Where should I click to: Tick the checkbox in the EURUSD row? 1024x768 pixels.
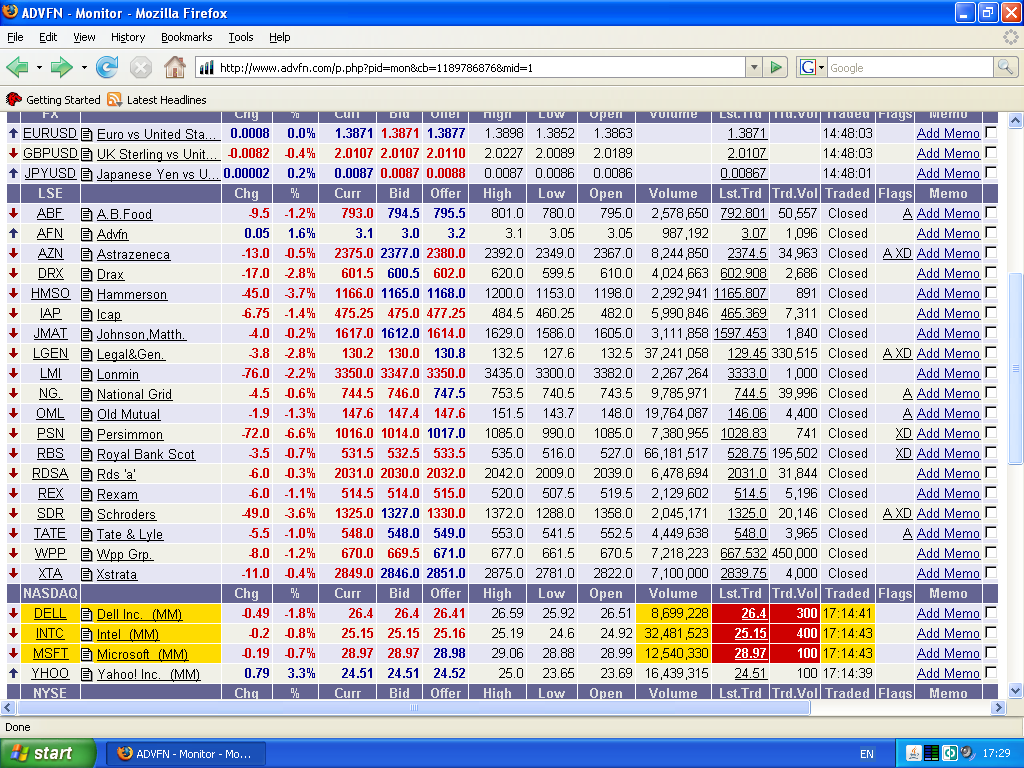[x=990, y=133]
